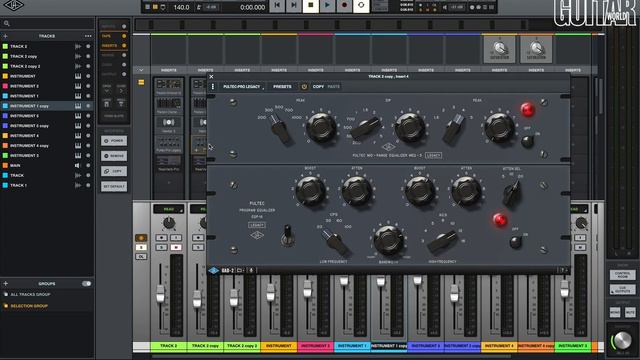Click COPY in the plugin window toolbar
The image size is (640, 360).
click(x=318, y=87)
